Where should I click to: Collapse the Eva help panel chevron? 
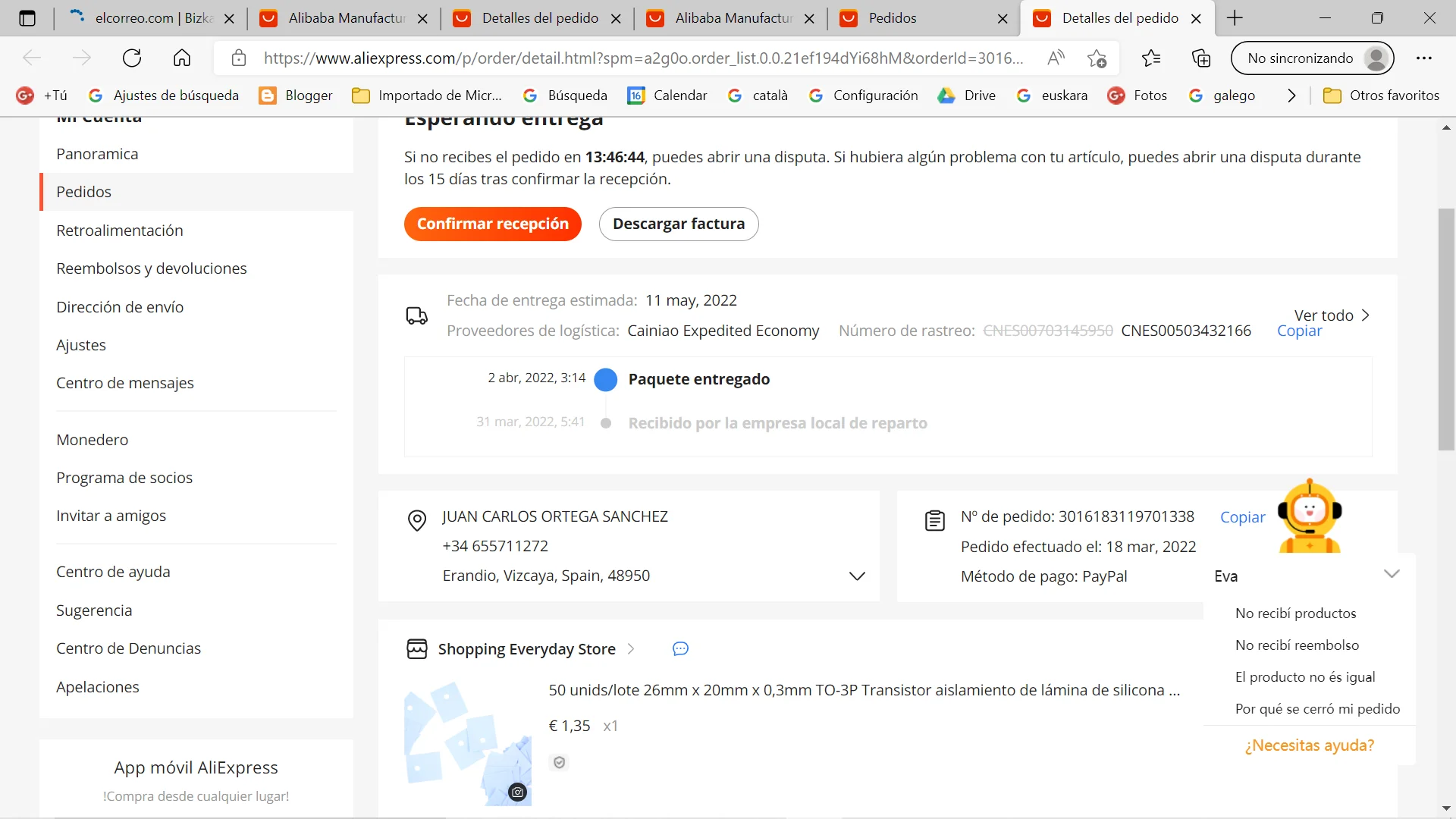1391,574
